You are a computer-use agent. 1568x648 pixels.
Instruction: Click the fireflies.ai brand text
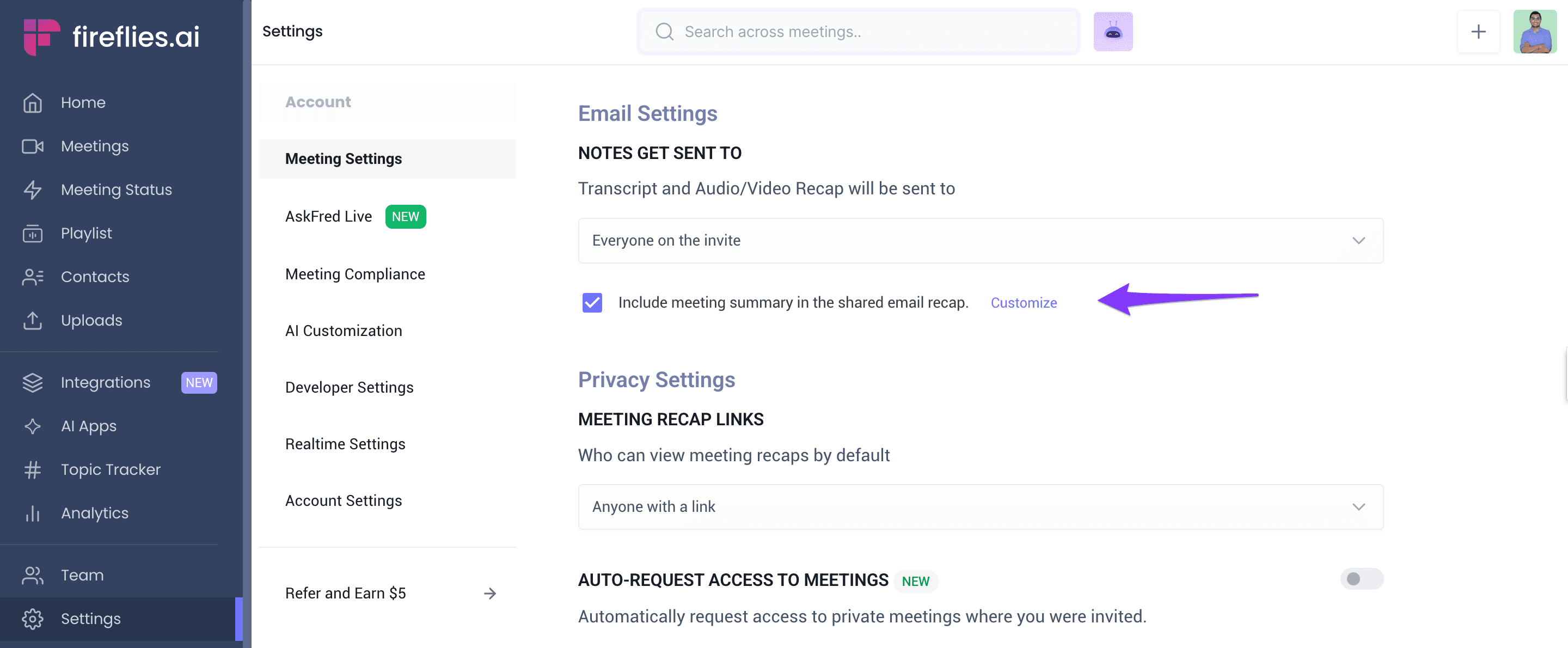136,36
